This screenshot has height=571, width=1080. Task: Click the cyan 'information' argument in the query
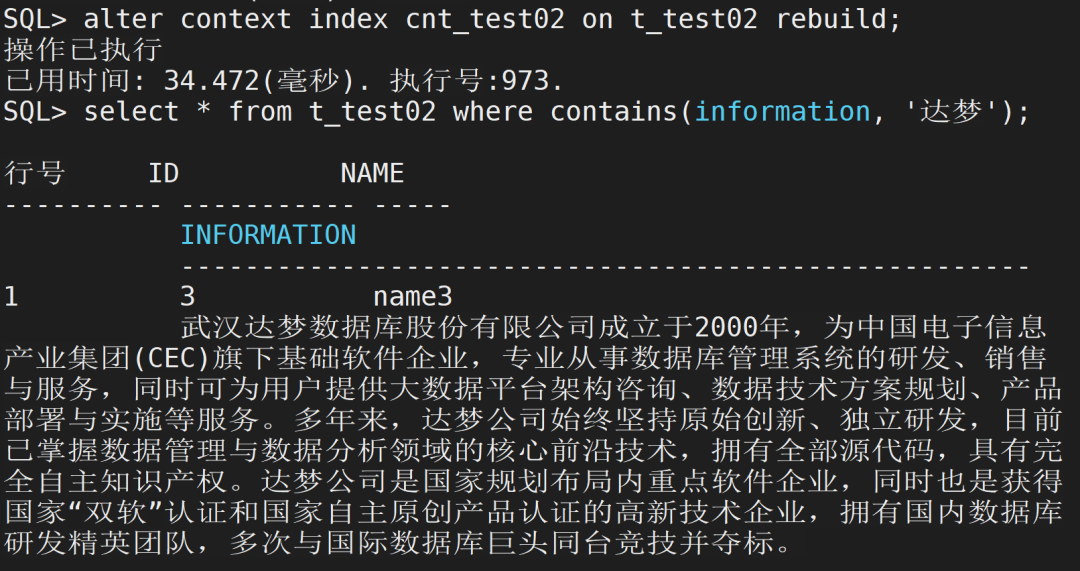click(782, 110)
